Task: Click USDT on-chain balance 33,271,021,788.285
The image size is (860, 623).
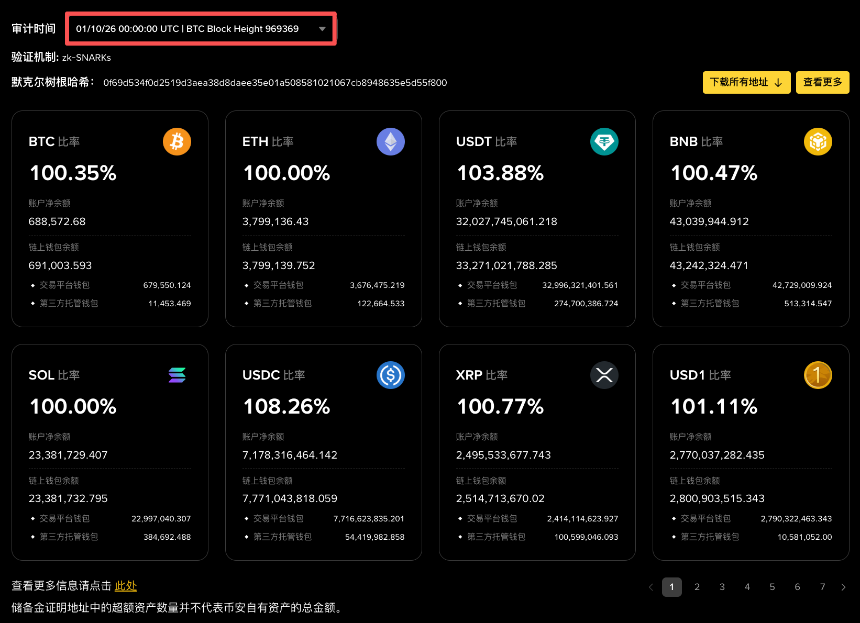Action: click(507, 265)
